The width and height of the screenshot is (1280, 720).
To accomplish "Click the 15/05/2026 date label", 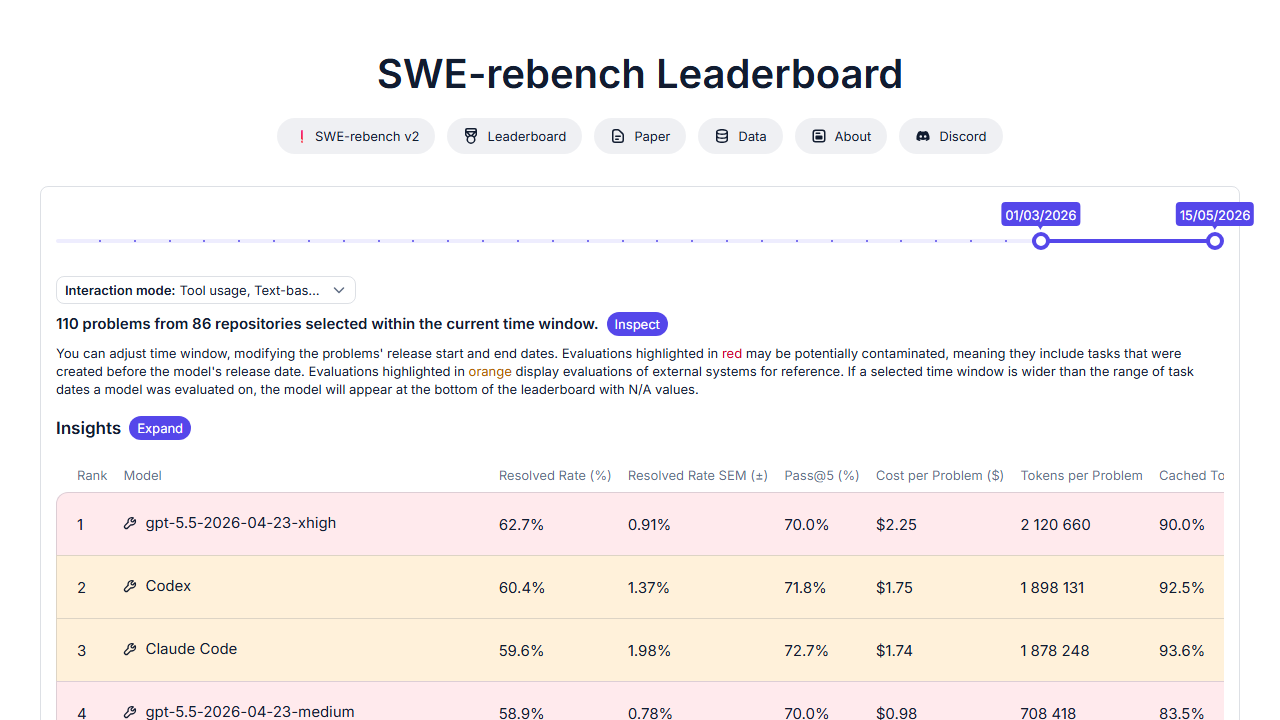I will 1215,215.
